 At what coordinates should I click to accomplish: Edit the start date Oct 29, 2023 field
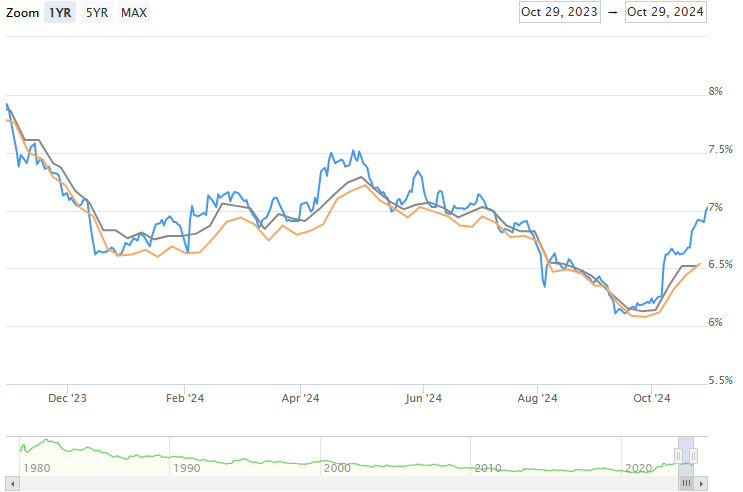560,12
